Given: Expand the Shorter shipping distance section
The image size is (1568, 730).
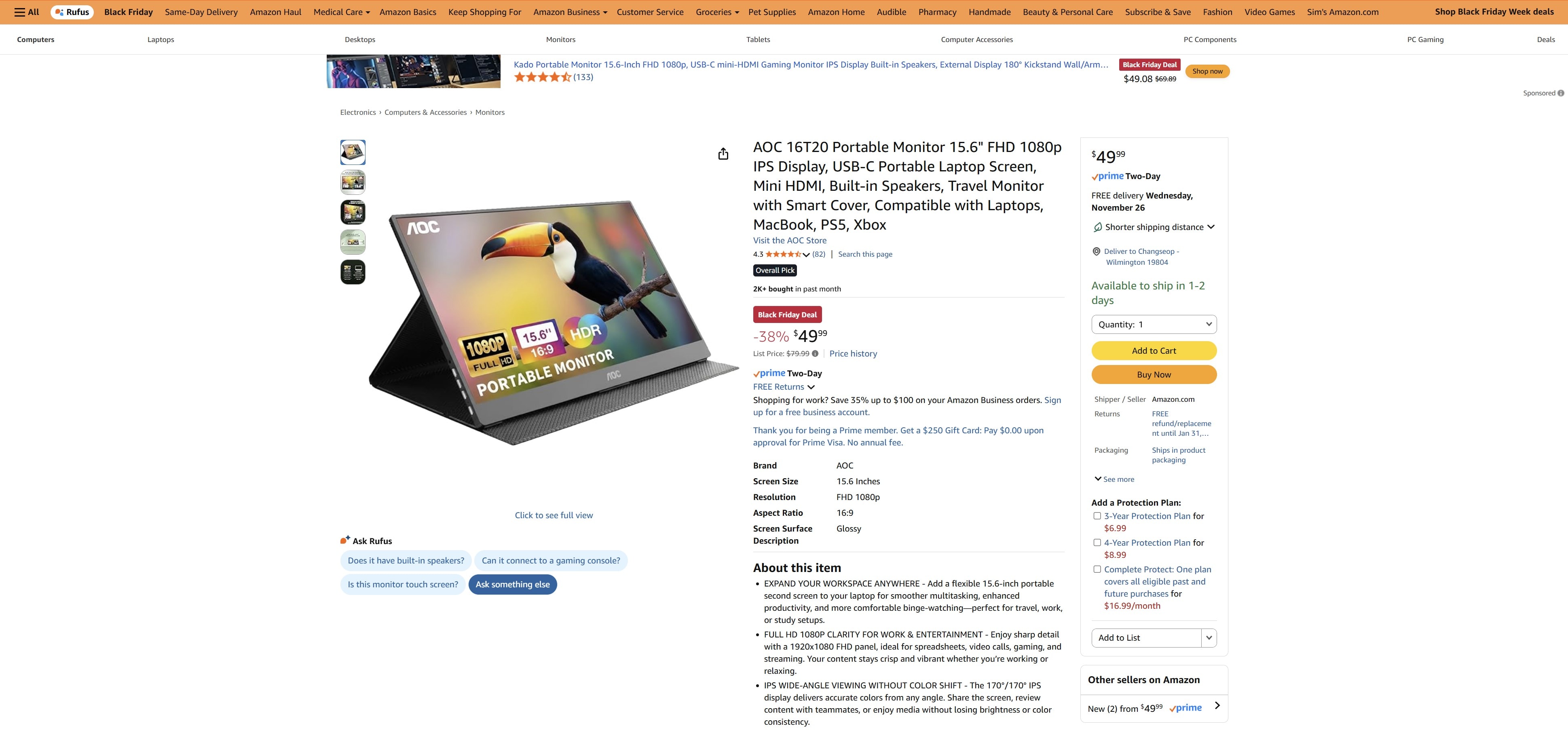Looking at the screenshot, I should tap(1154, 227).
